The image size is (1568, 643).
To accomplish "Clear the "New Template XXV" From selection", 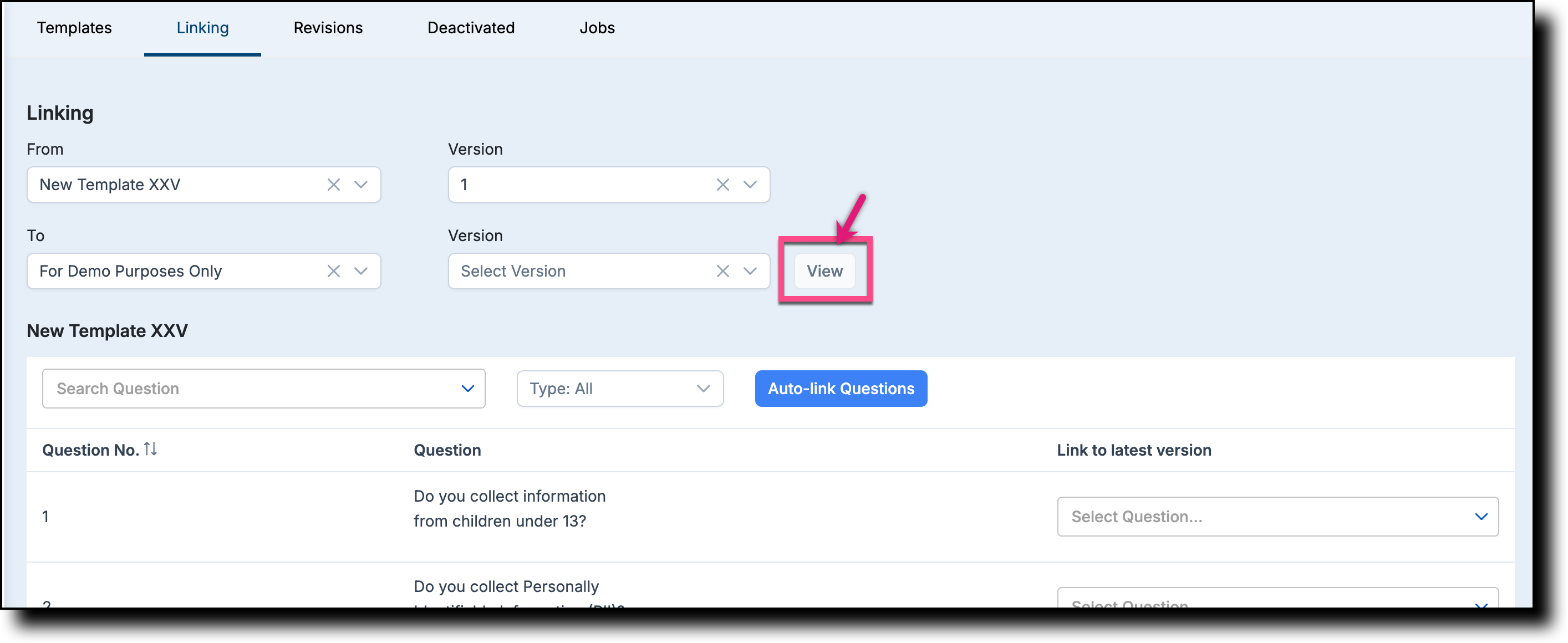I will click(333, 185).
